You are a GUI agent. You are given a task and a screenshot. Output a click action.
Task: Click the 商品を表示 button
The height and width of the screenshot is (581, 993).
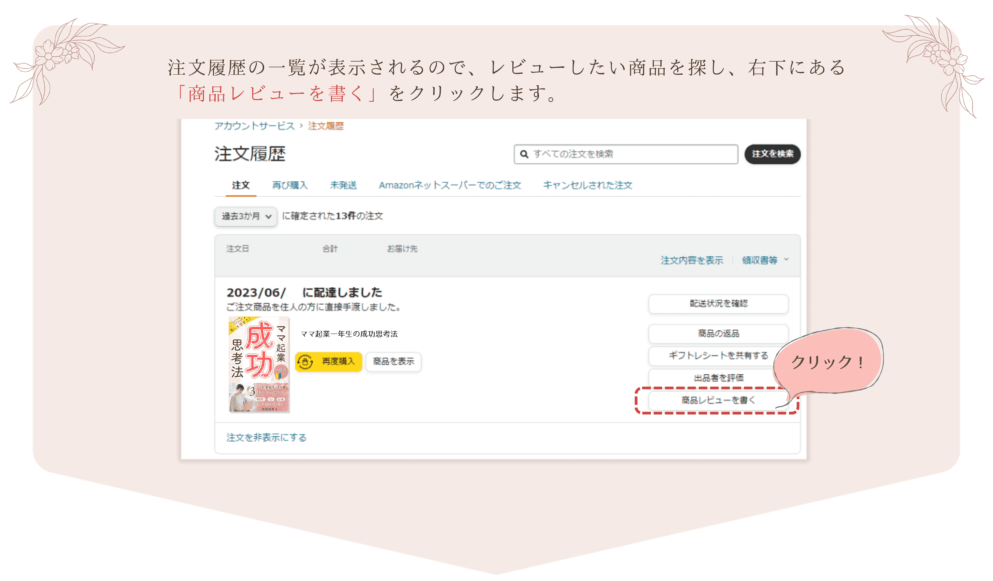click(x=393, y=362)
